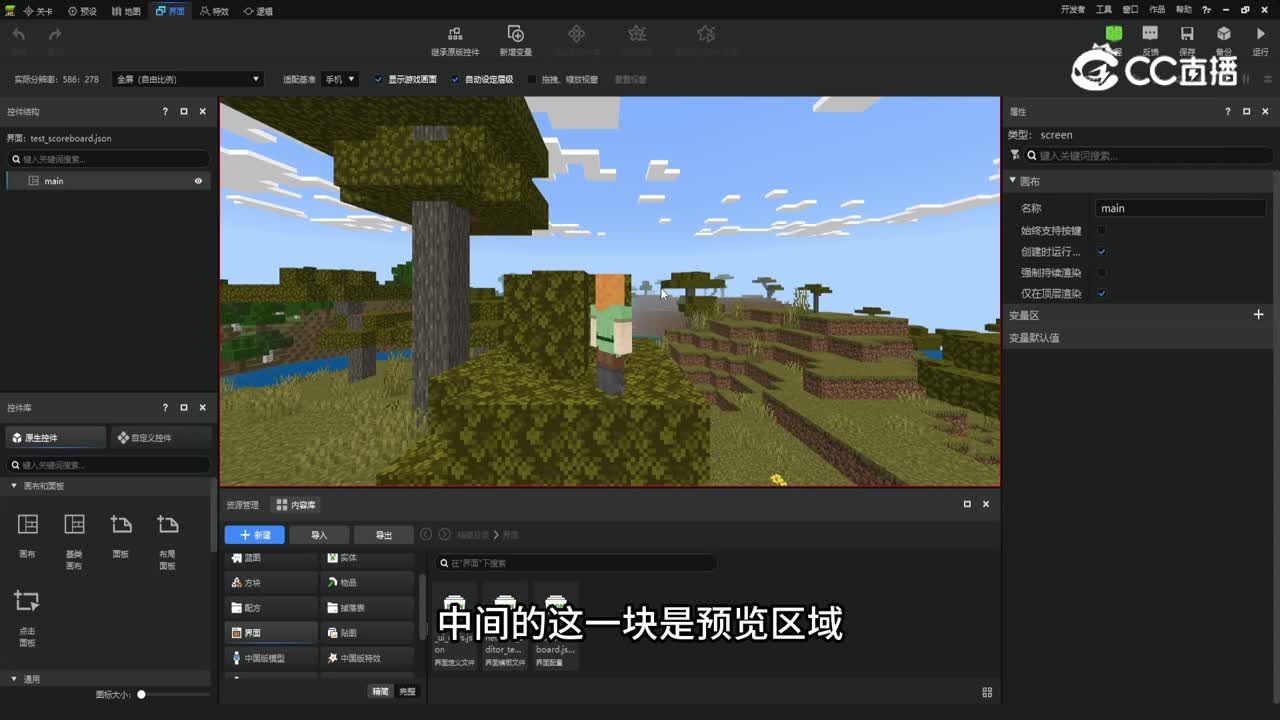Switch to grid view in resource panel
Viewport: 1280px width, 720px height.
tap(987, 692)
